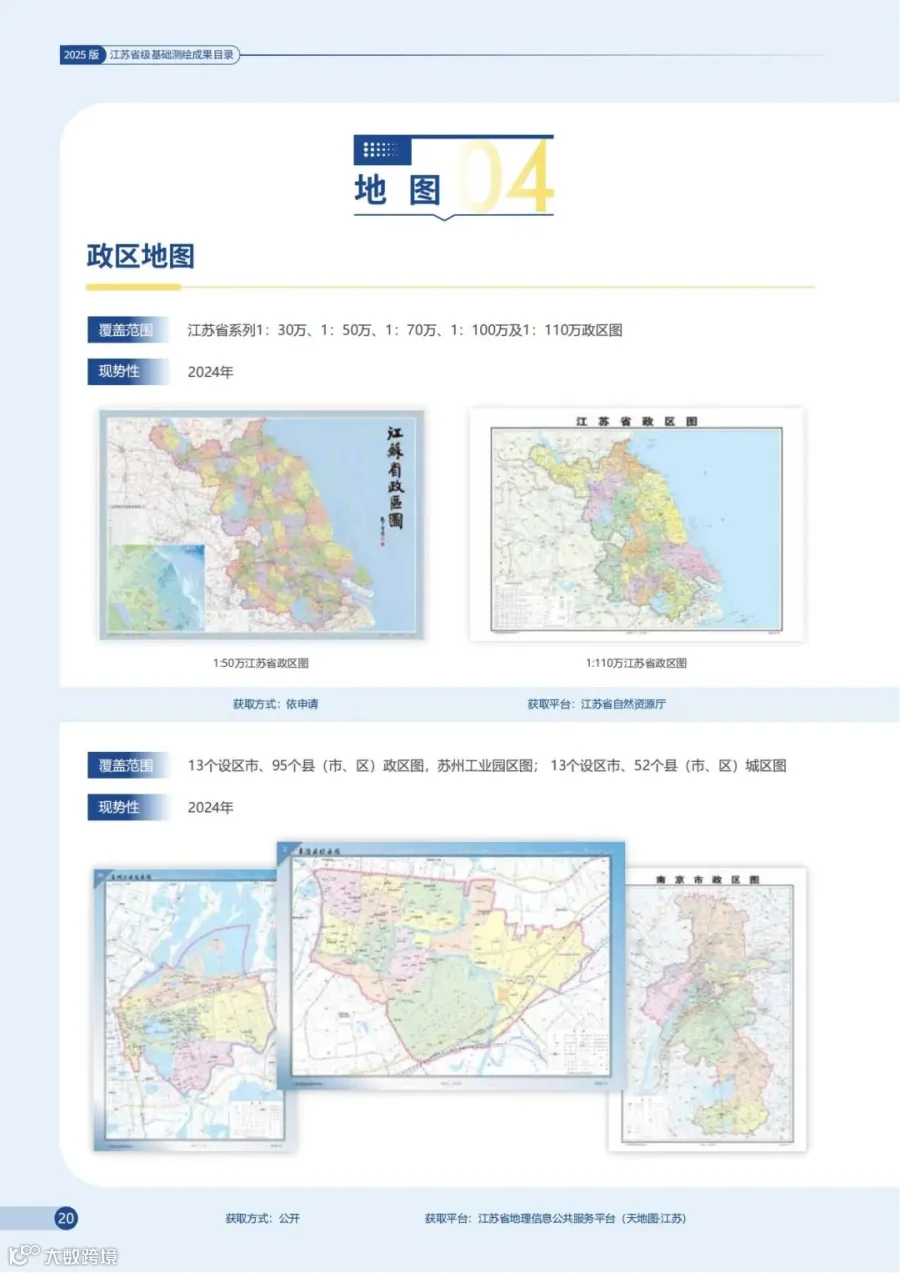Click the page number 20
Viewport: 900px width, 1273px height.
[66, 1218]
